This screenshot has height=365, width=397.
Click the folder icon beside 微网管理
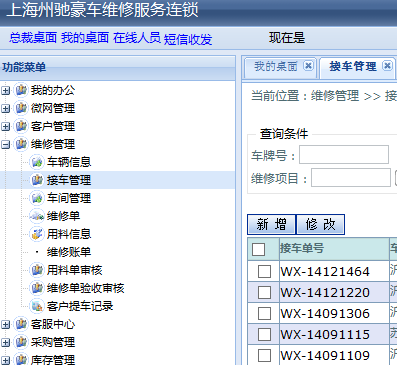coord(21,108)
